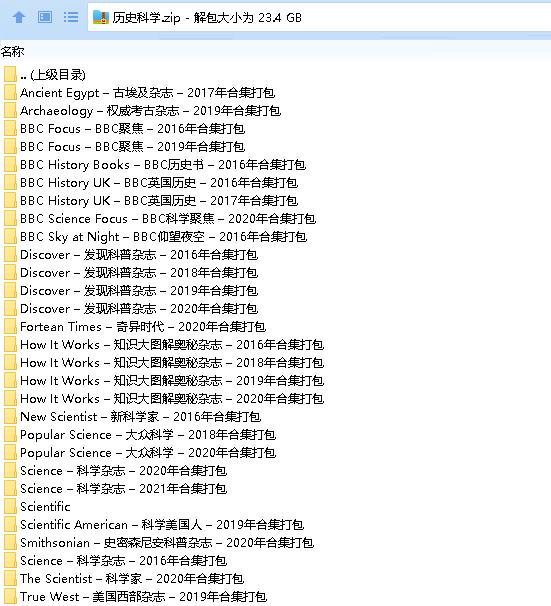Select Popular Science 2018 folder

pyautogui.click(x=148, y=435)
